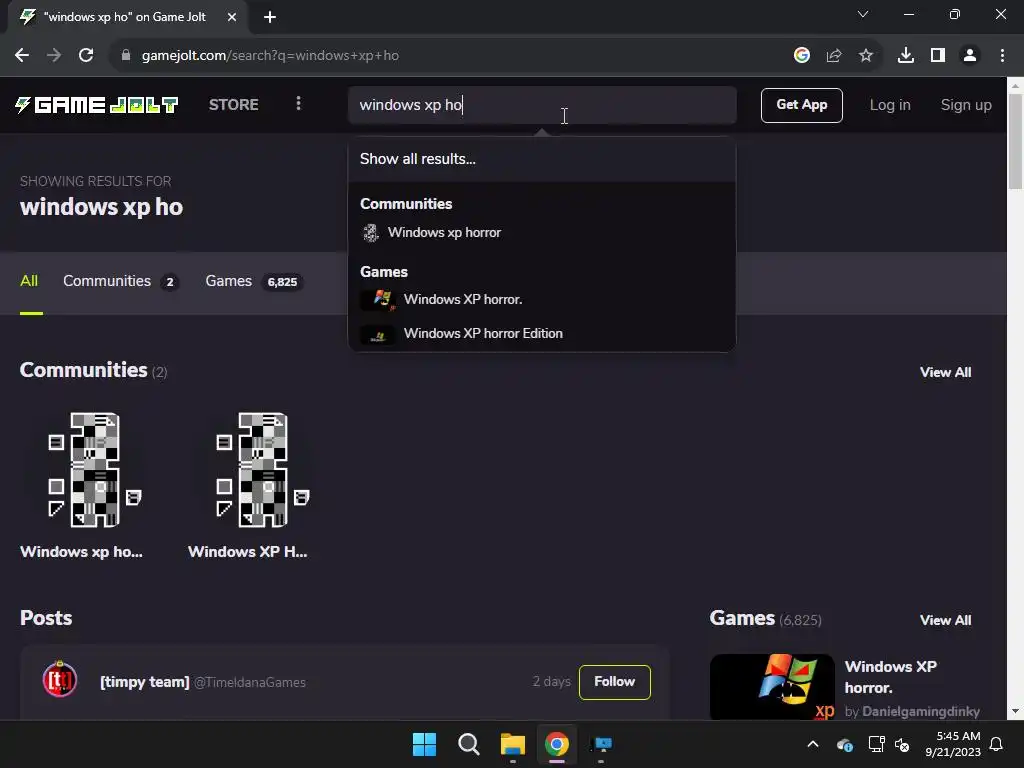Click the Google icon in address bar
Screen dimensions: 1024x768
tap(801, 56)
